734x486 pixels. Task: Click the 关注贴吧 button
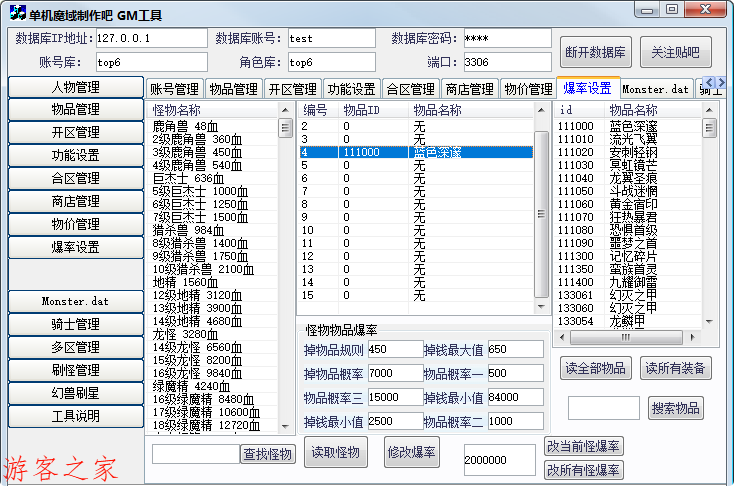click(x=675, y=52)
